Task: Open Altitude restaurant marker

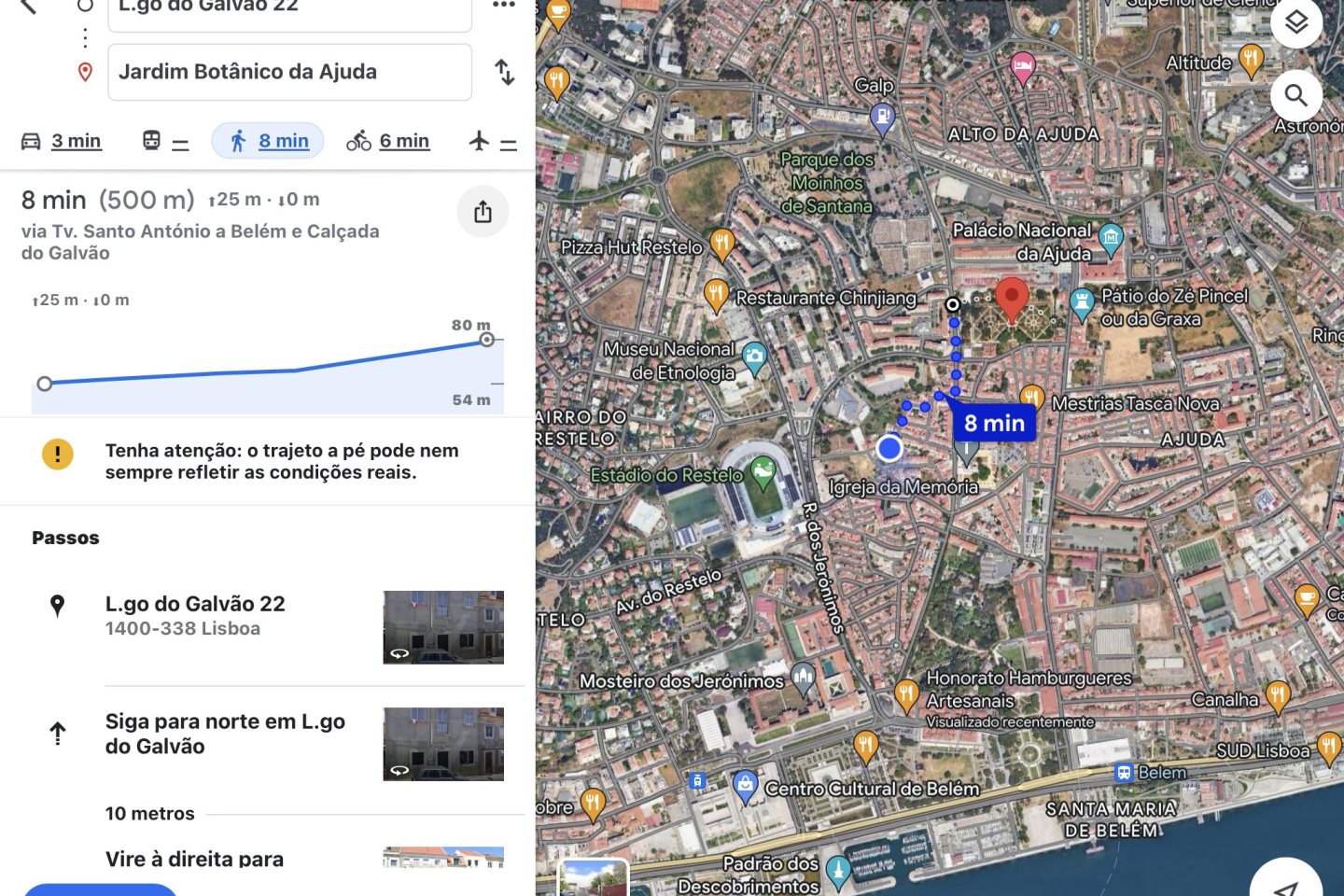Action: click(x=1251, y=61)
